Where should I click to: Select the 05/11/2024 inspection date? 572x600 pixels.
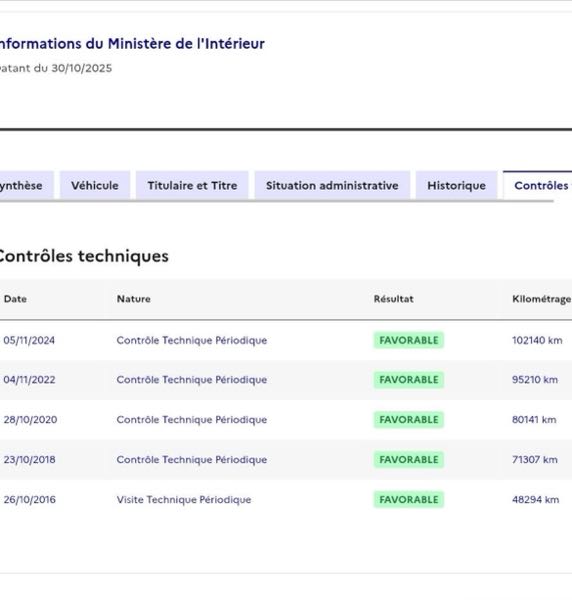(x=29, y=340)
